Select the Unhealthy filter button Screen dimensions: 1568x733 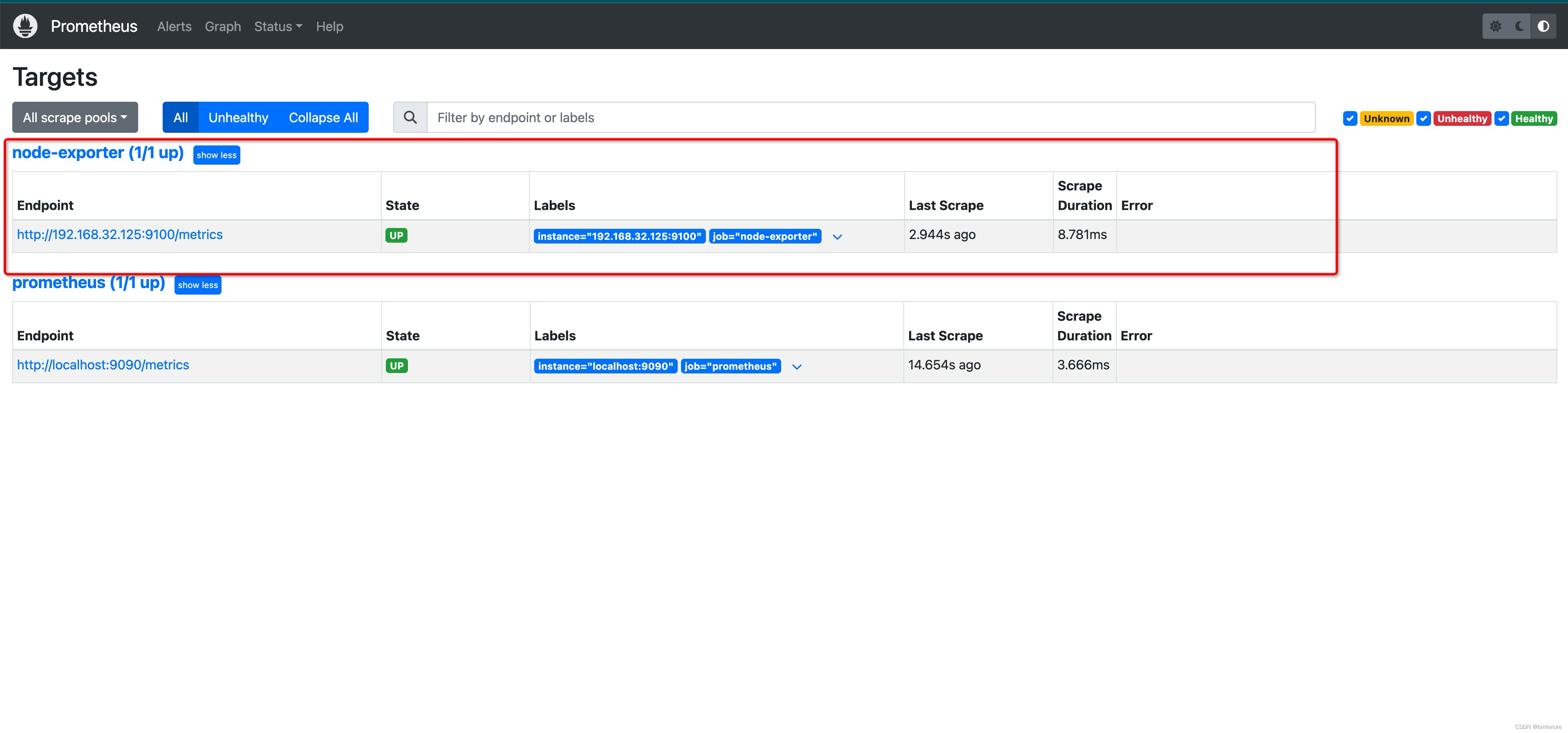pos(238,117)
